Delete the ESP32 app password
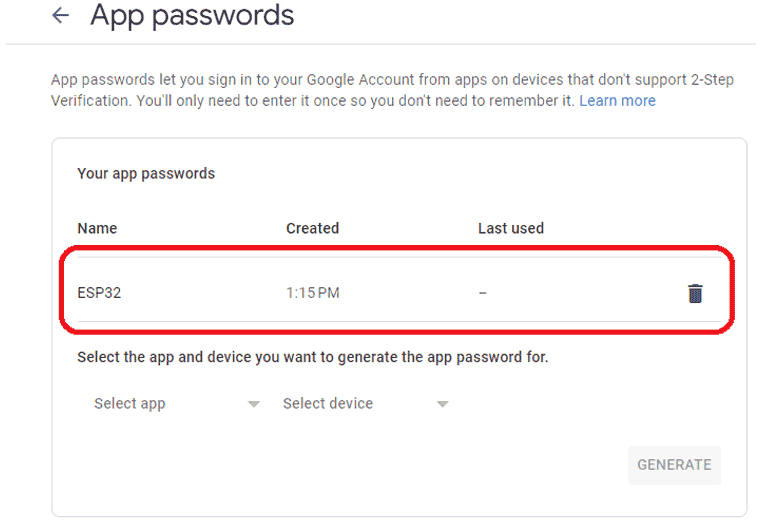 tap(695, 293)
